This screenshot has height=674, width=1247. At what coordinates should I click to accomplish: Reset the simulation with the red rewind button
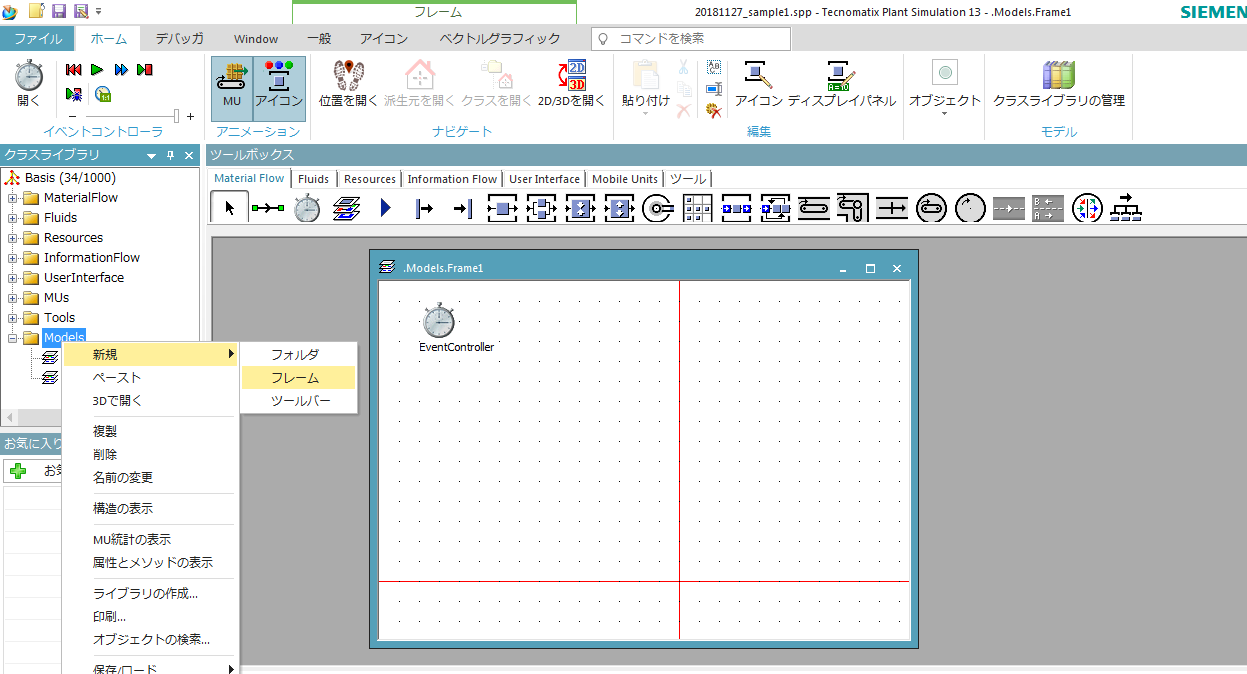(73, 70)
